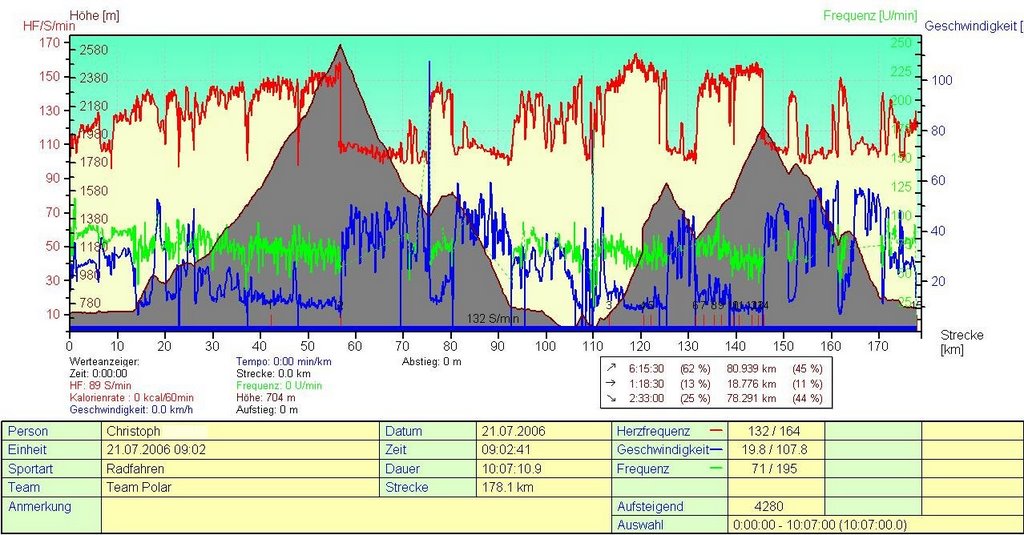
Task: Select the Strecke value '178.1 km'
Action: 507,487
